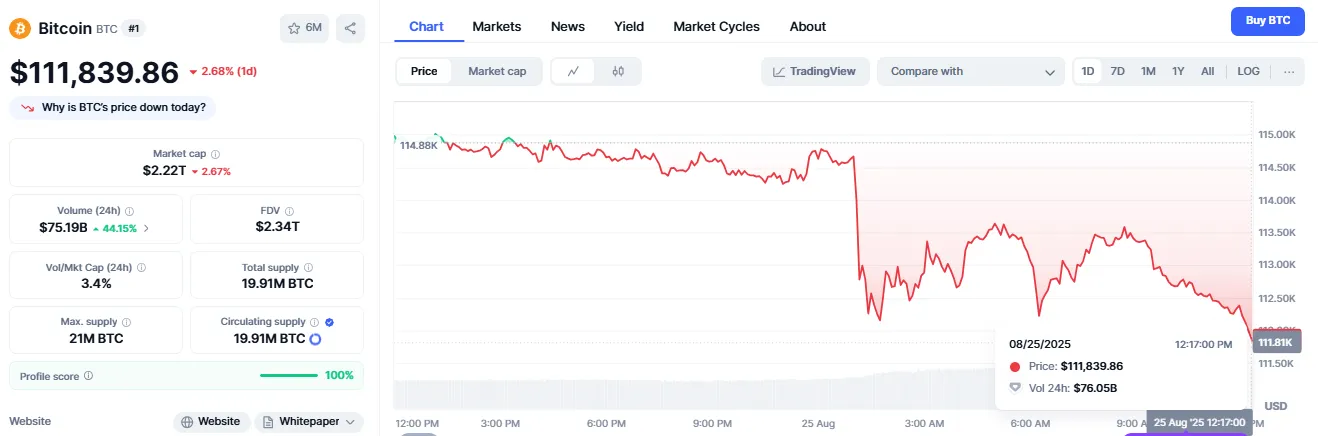Switch to line chart view icon
This screenshot has width=1318, height=436.
[573, 71]
